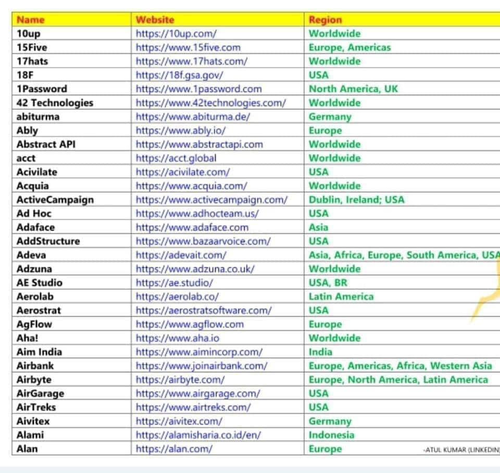This screenshot has width=500, height=473.
Task: Select the Dublin, Ireland; USA region cell
Action: (402, 200)
